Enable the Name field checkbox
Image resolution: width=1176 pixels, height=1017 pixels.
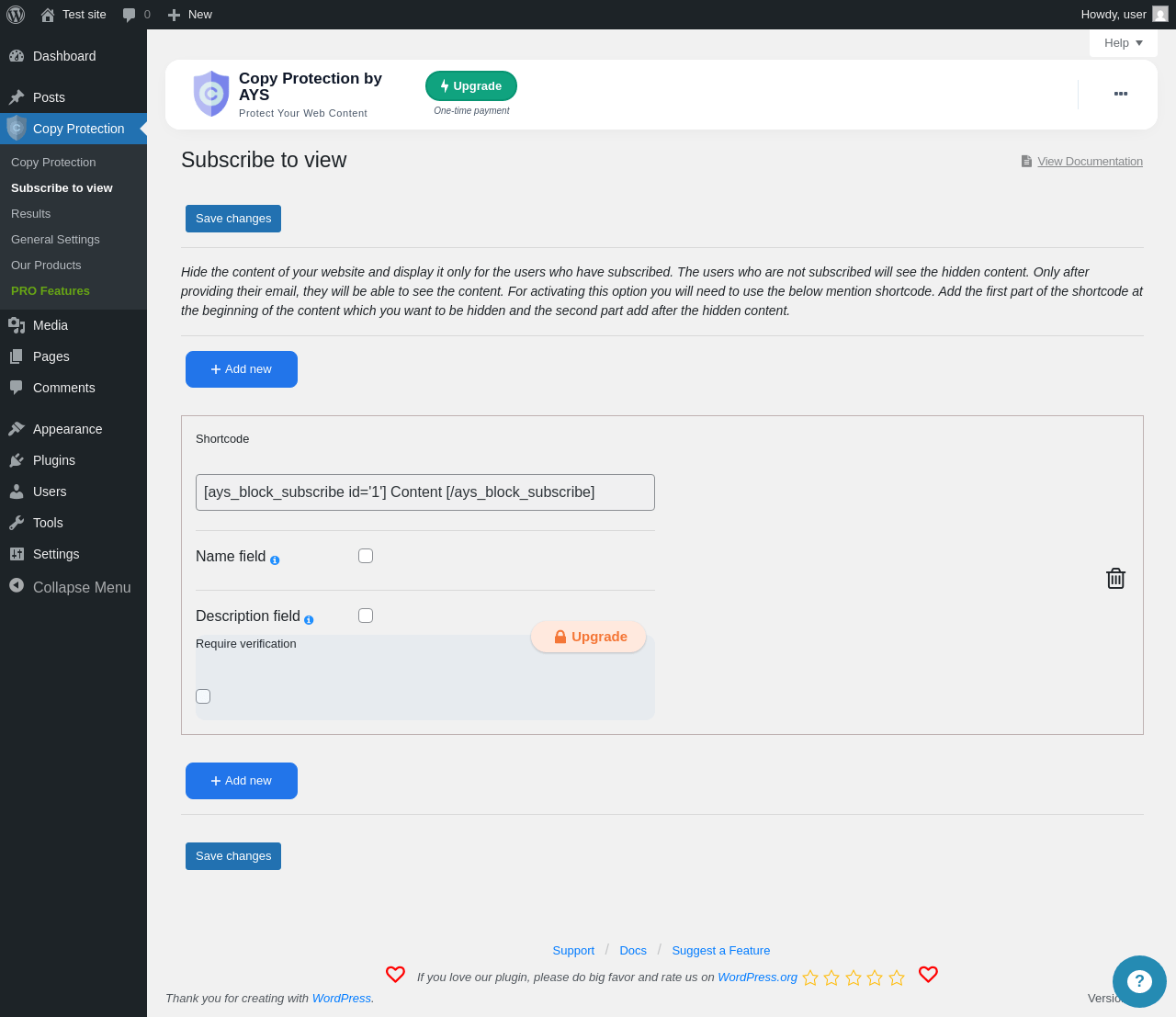tap(366, 556)
